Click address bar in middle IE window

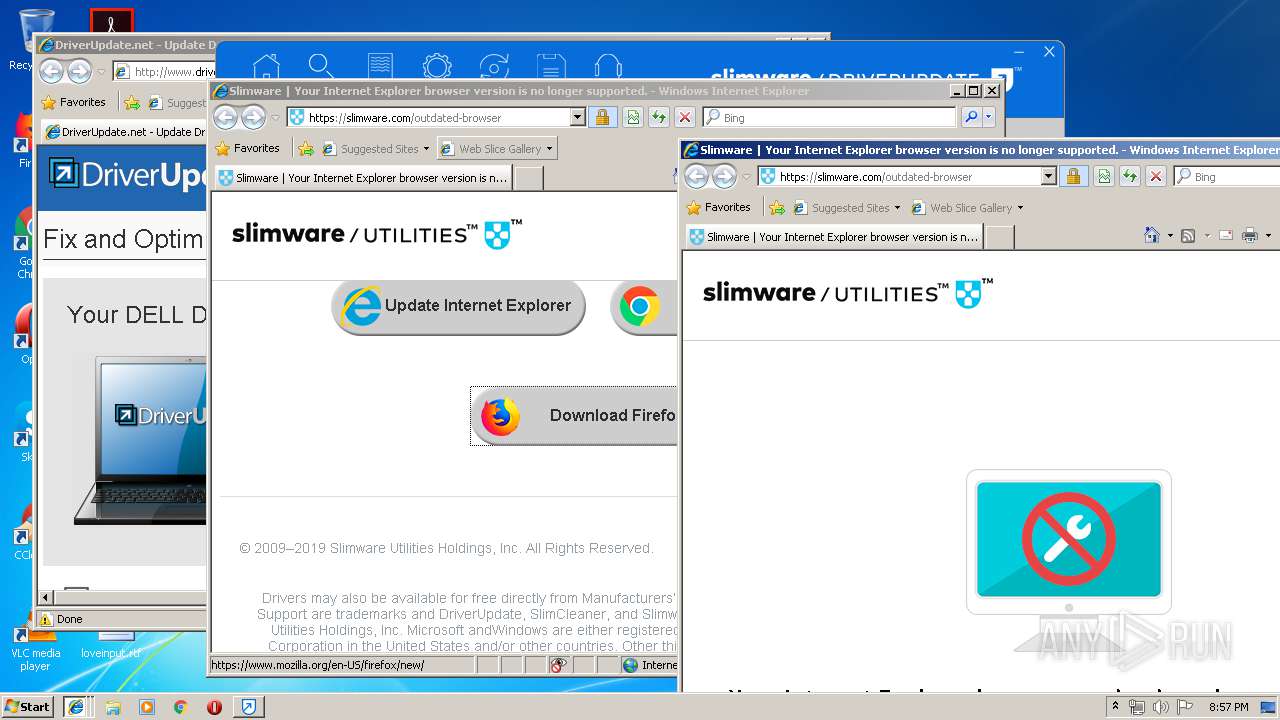[427, 117]
